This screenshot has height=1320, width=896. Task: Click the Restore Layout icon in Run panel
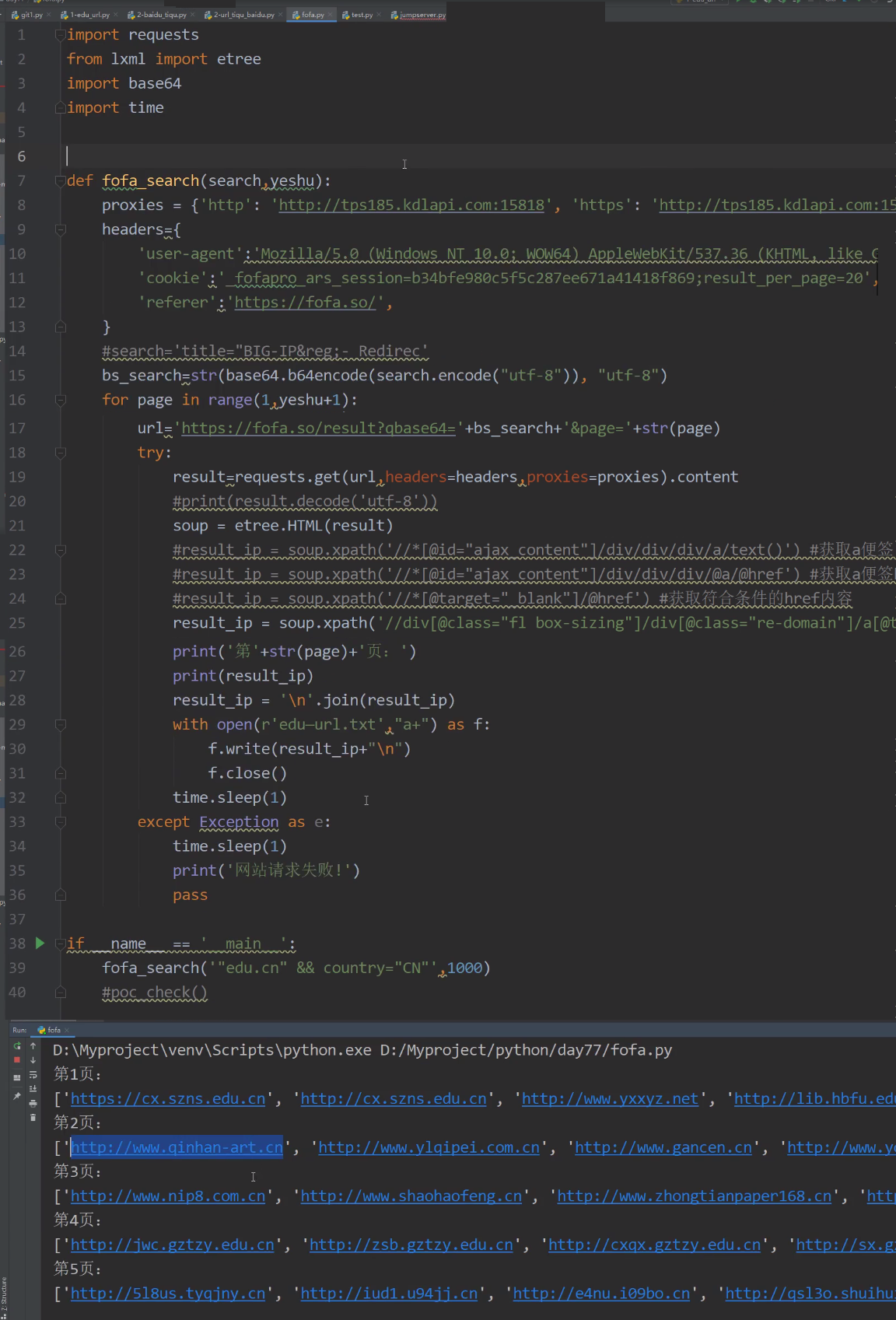[17, 1077]
